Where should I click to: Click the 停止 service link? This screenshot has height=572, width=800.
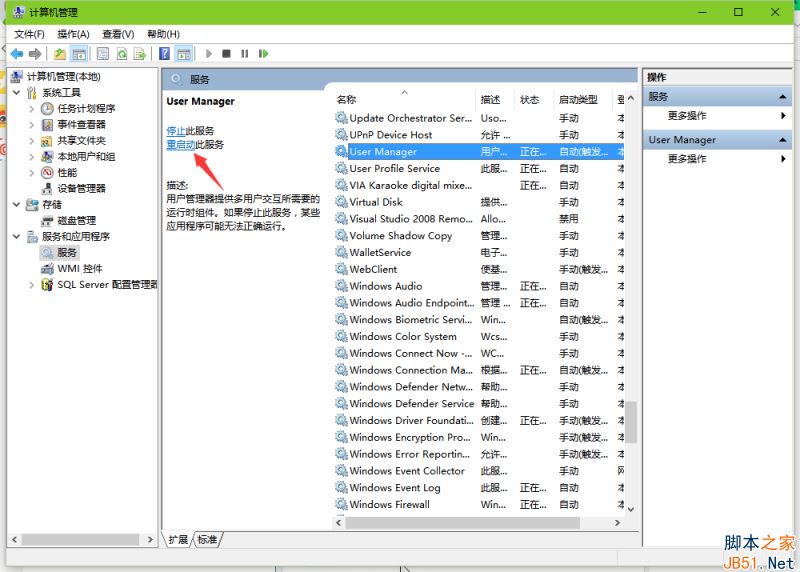point(176,131)
